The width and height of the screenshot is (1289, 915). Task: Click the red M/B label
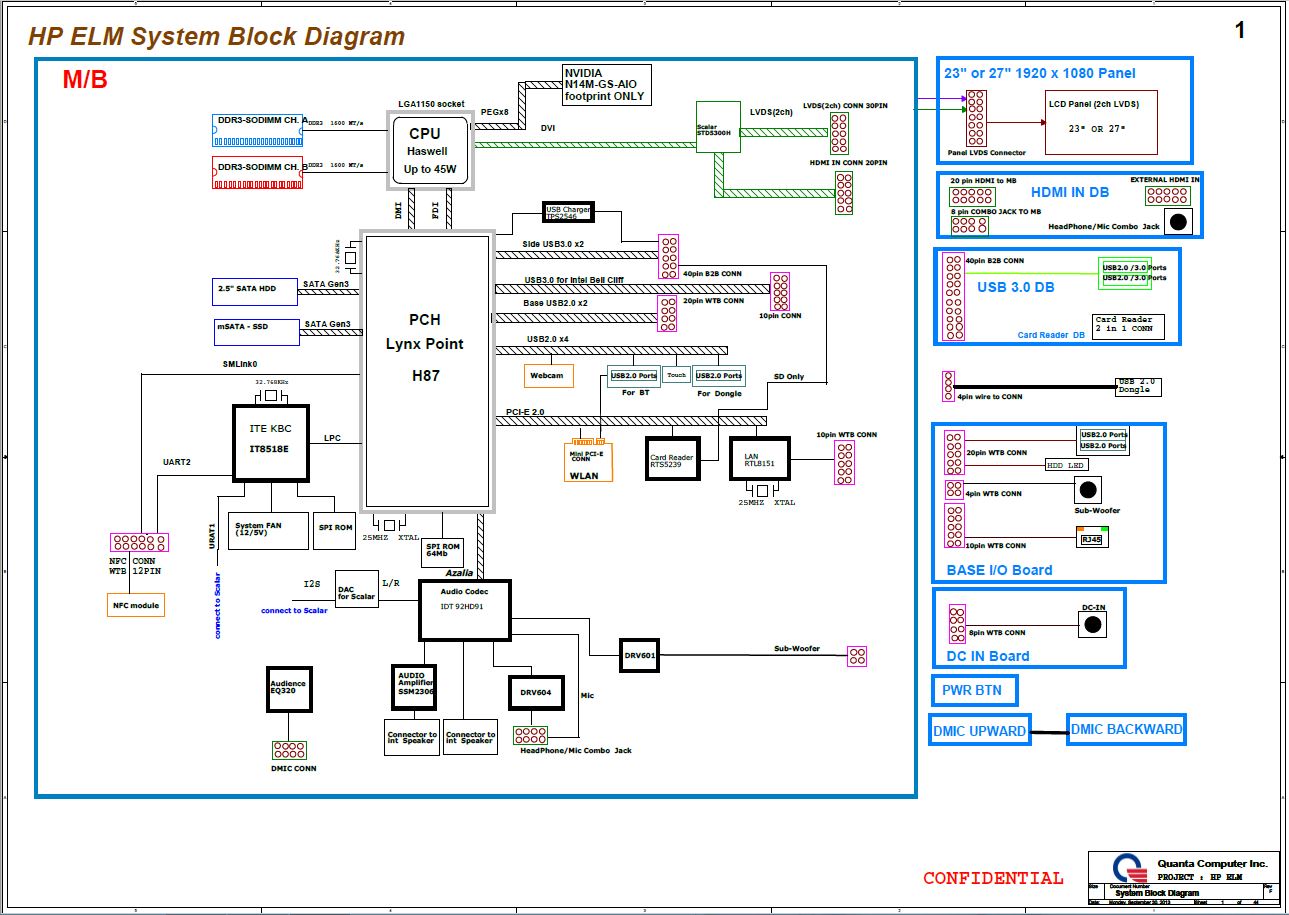pyautogui.click(x=85, y=80)
